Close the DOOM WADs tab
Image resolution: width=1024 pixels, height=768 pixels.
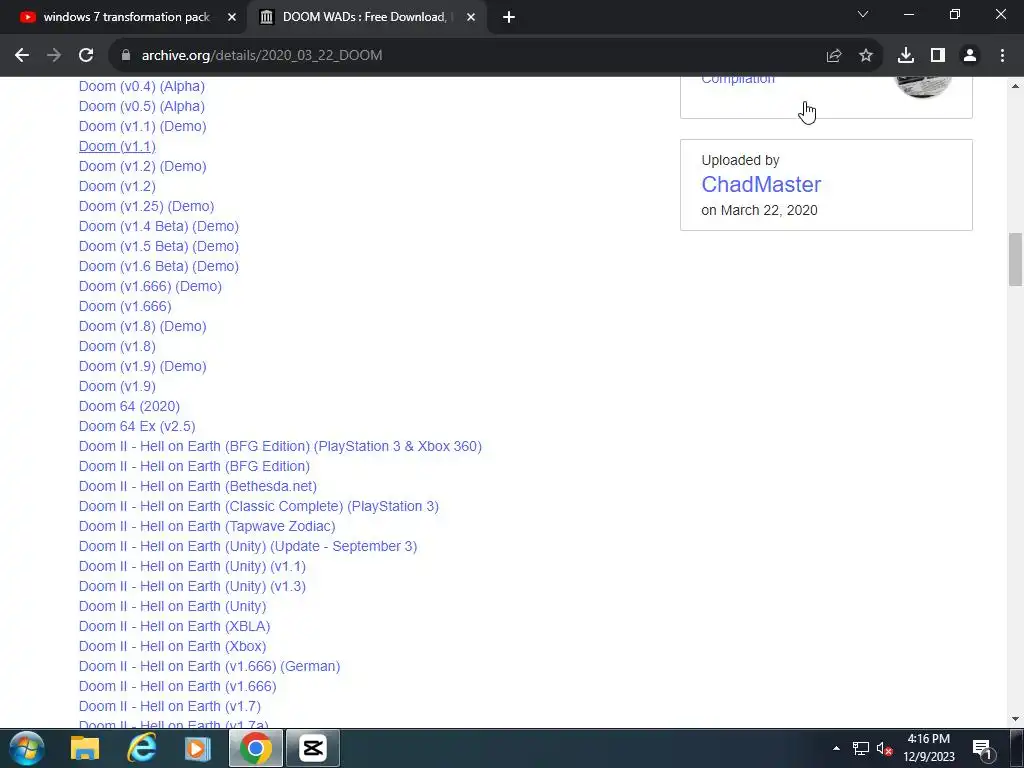click(x=471, y=18)
